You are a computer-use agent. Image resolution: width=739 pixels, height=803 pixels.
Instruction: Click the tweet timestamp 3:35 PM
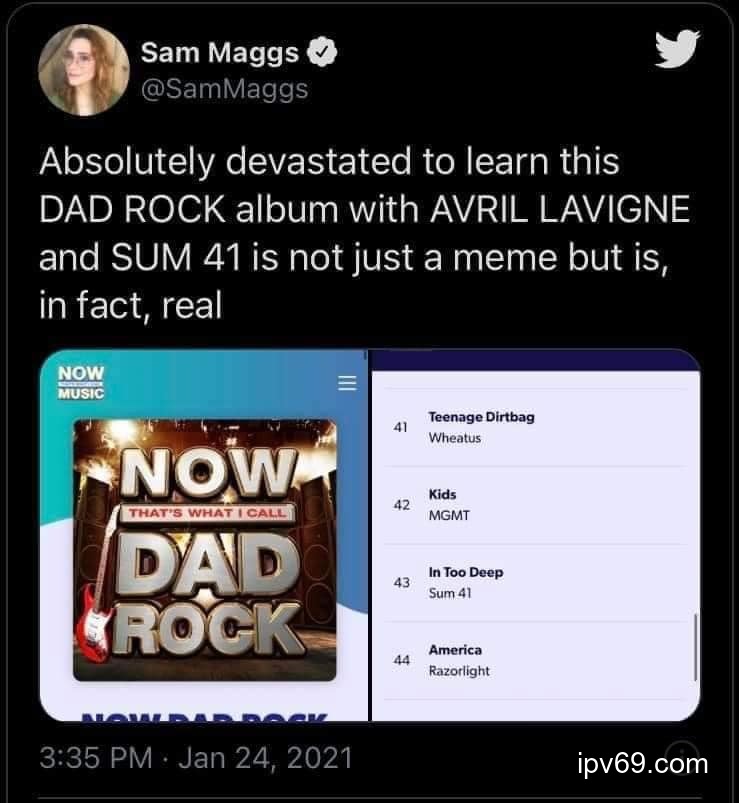point(96,758)
